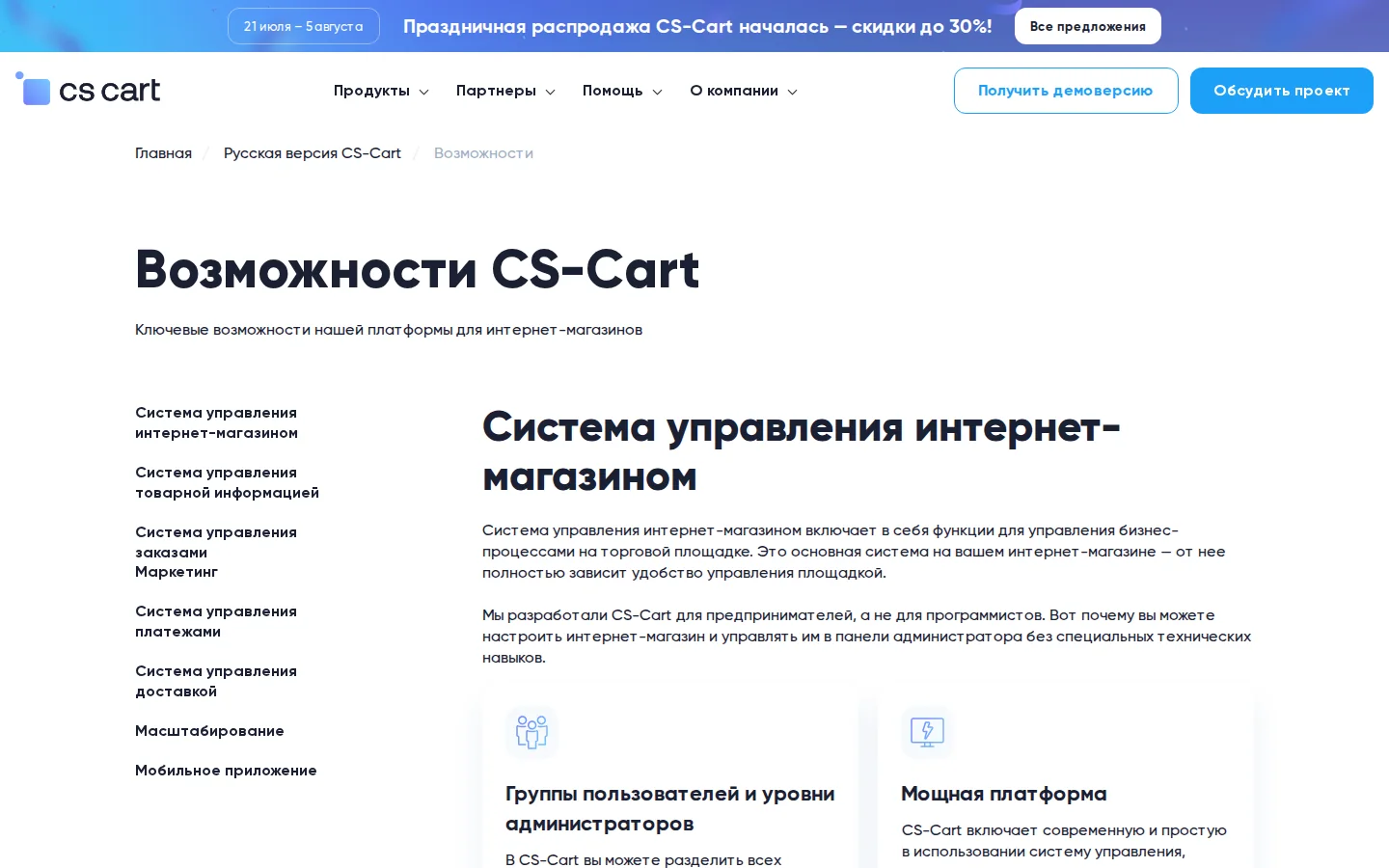This screenshot has width=1389, height=868.
Task: Select Система управления интернет-магазином sidebar link
Action: 217,422
